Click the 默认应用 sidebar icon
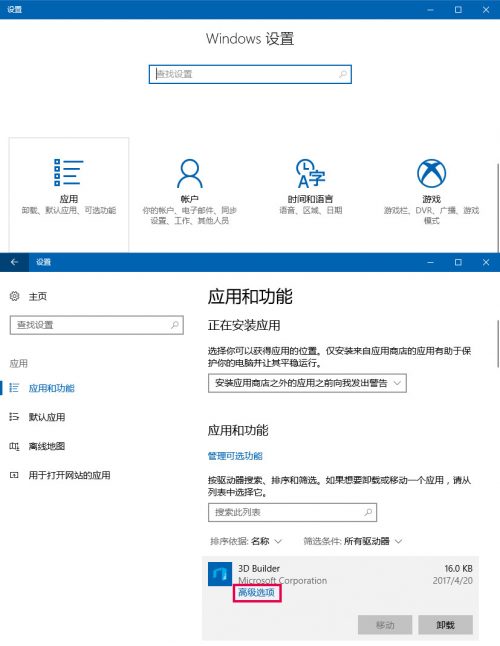The height and width of the screenshot is (646, 500). tap(14, 417)
